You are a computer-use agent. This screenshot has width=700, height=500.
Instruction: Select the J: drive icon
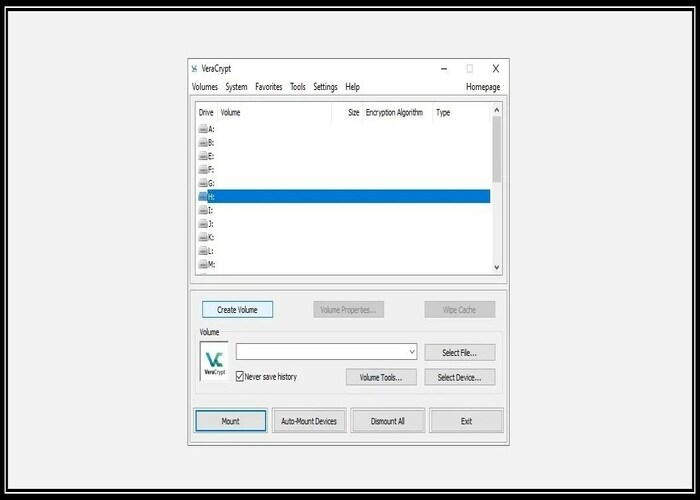click(x=203, y=224)
